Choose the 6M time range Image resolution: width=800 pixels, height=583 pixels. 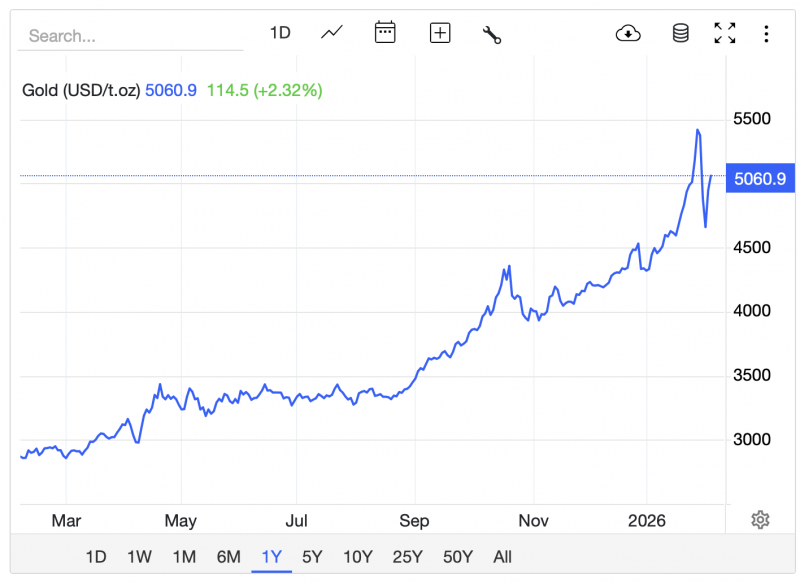(229, 557)
